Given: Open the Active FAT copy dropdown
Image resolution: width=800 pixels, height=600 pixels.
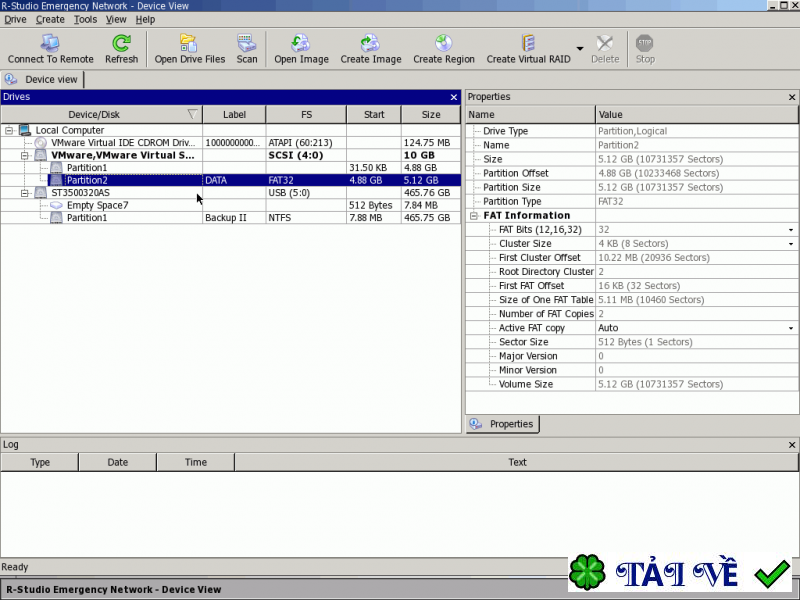Looking at the screenshot, I should coord(790,328).
